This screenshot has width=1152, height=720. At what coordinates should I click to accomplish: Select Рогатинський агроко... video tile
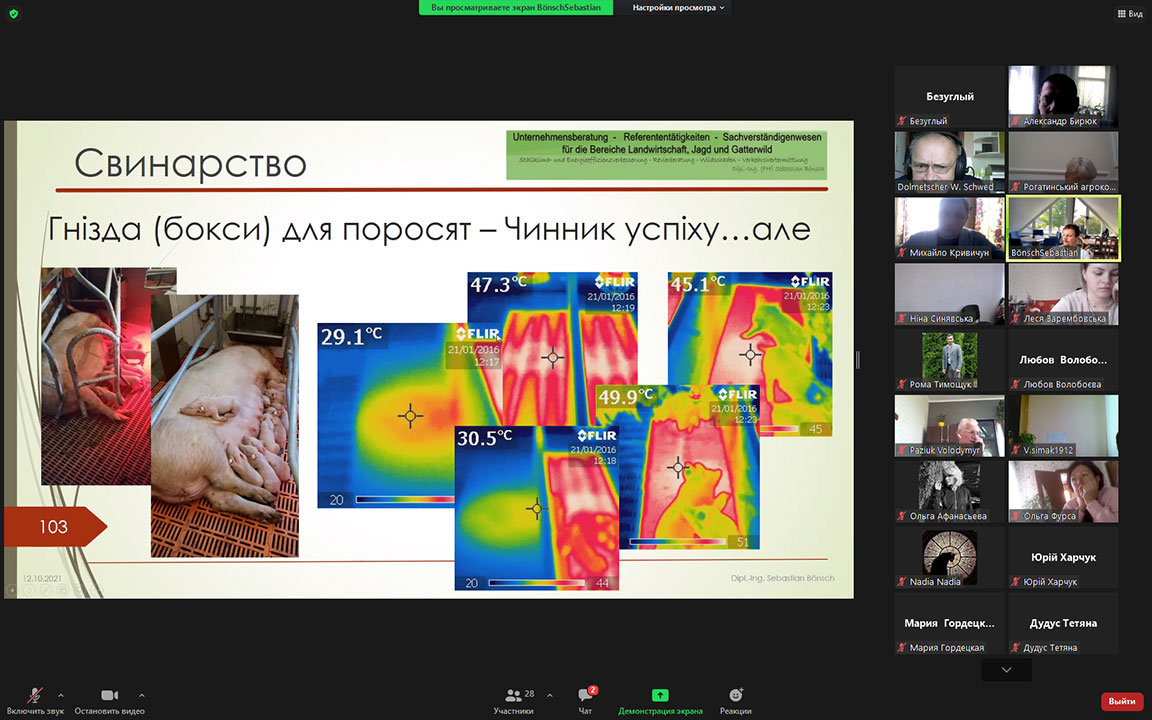point(1063,162)
